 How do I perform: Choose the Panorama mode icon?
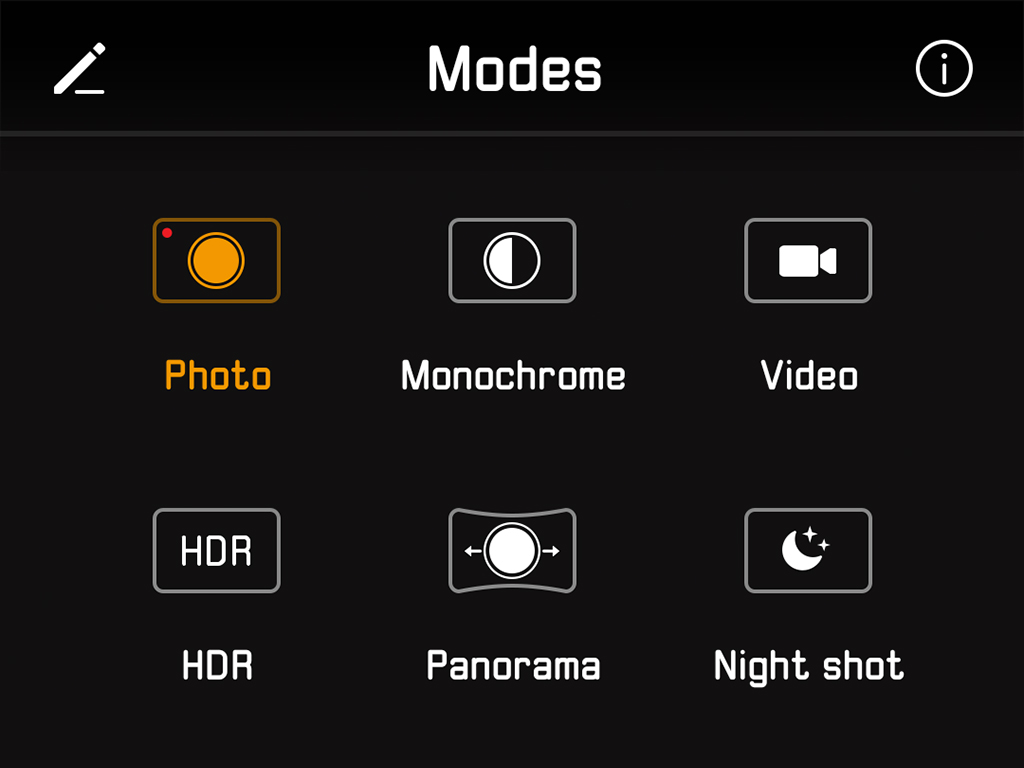[512, 551]
